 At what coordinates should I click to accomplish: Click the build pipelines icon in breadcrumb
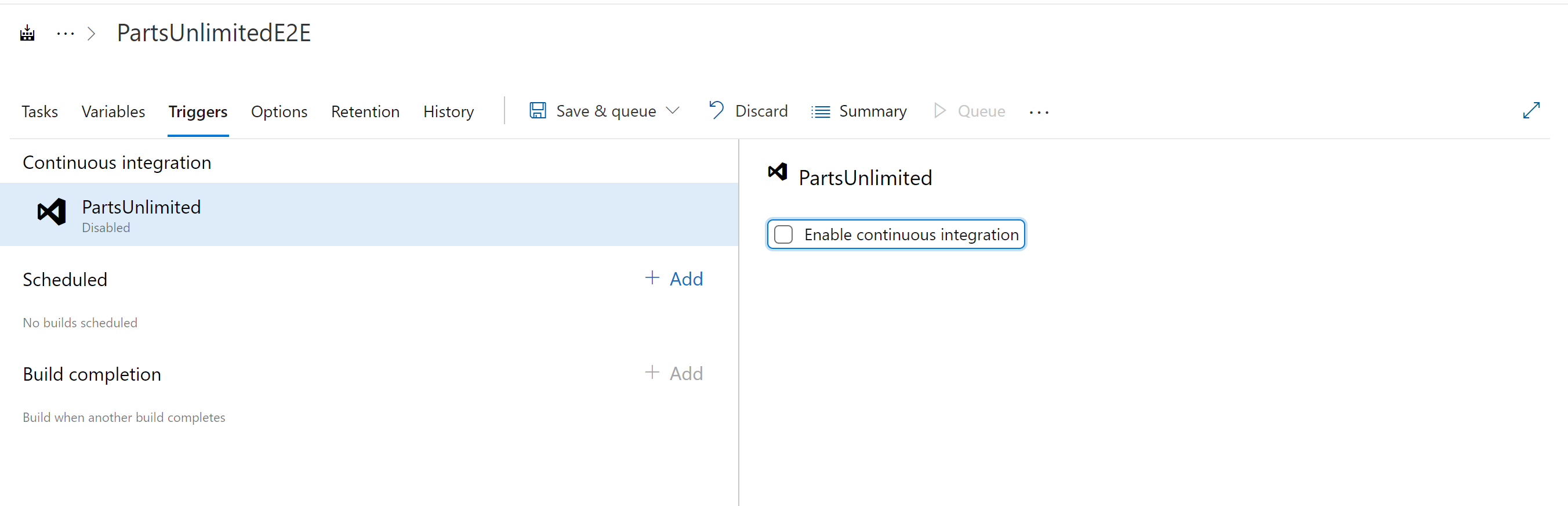point(27,33)
